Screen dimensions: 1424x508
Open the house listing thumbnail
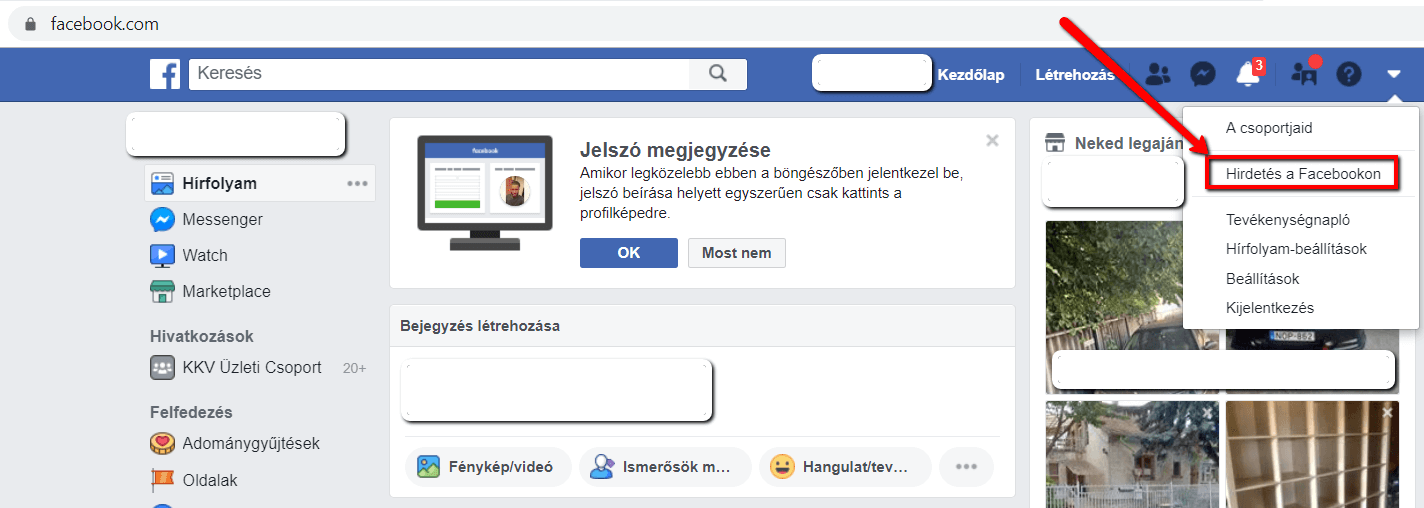(1130, 454)
